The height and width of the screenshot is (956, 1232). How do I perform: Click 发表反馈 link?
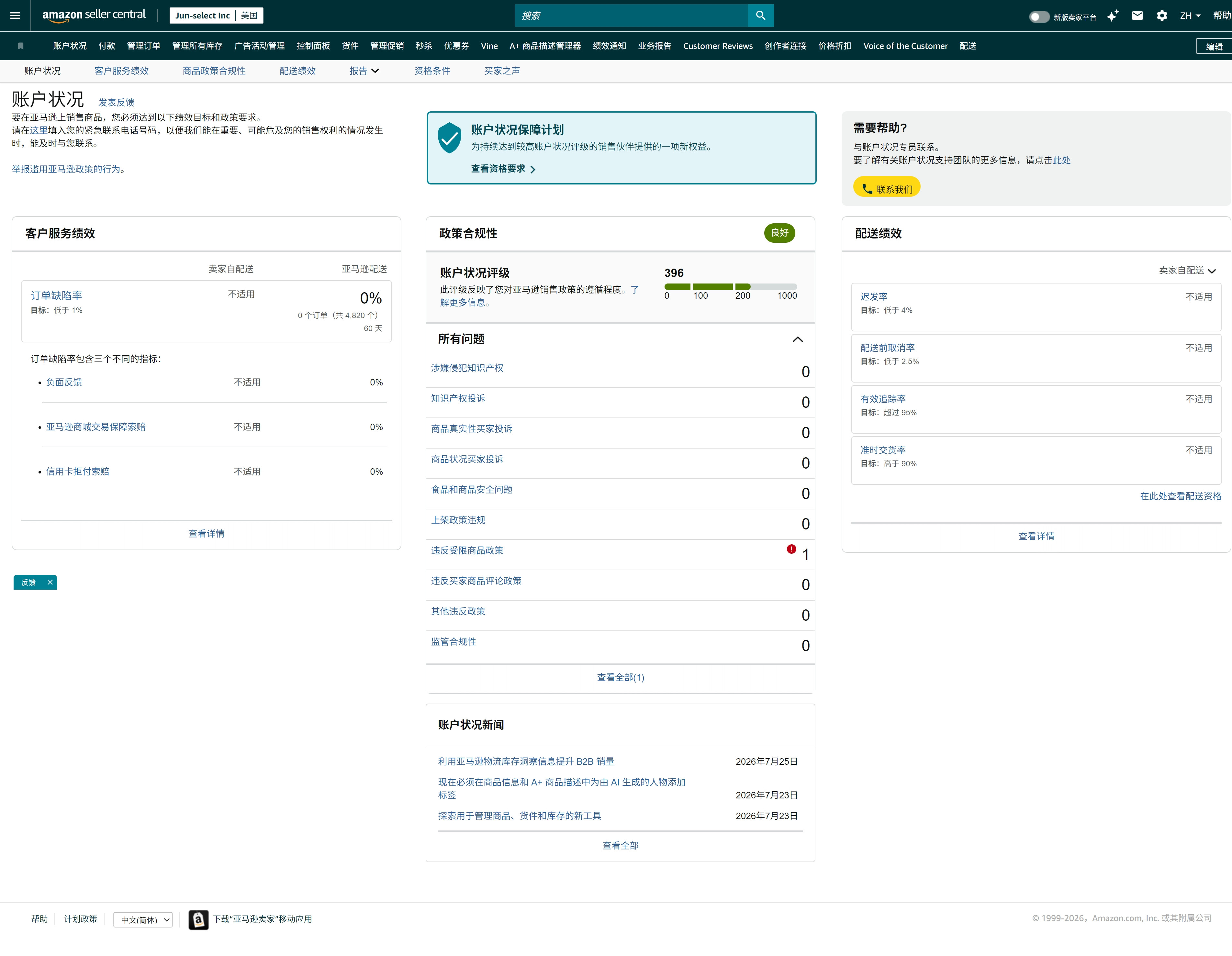(x=116, y=103)
